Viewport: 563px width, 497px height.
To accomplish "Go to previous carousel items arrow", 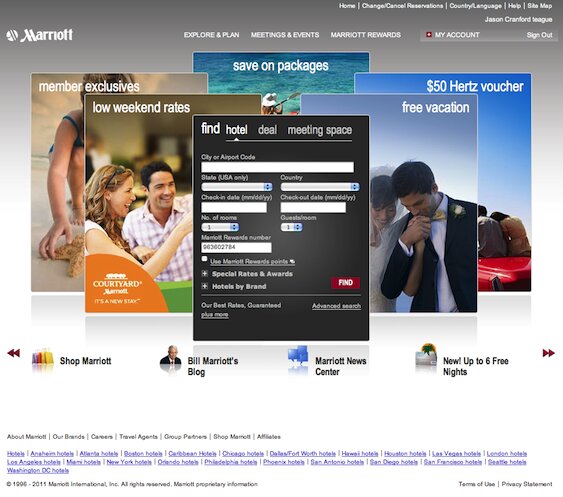I will 14,353.
